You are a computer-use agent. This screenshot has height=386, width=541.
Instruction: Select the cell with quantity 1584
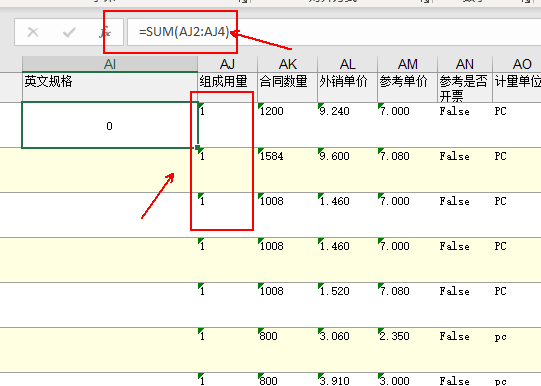(287, 170)
